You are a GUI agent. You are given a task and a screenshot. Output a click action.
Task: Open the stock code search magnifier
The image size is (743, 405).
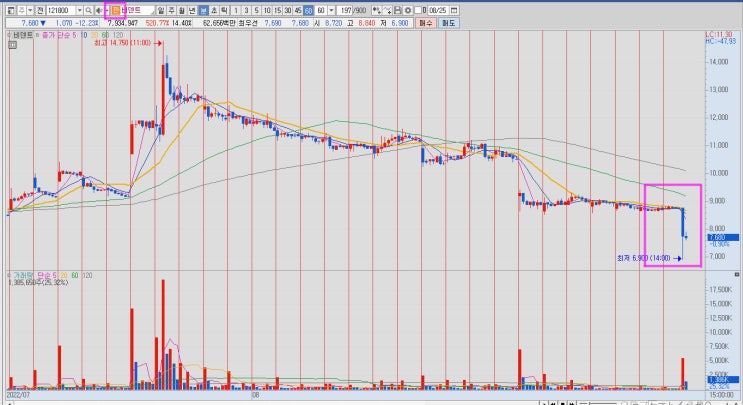[x=88, y=10]
